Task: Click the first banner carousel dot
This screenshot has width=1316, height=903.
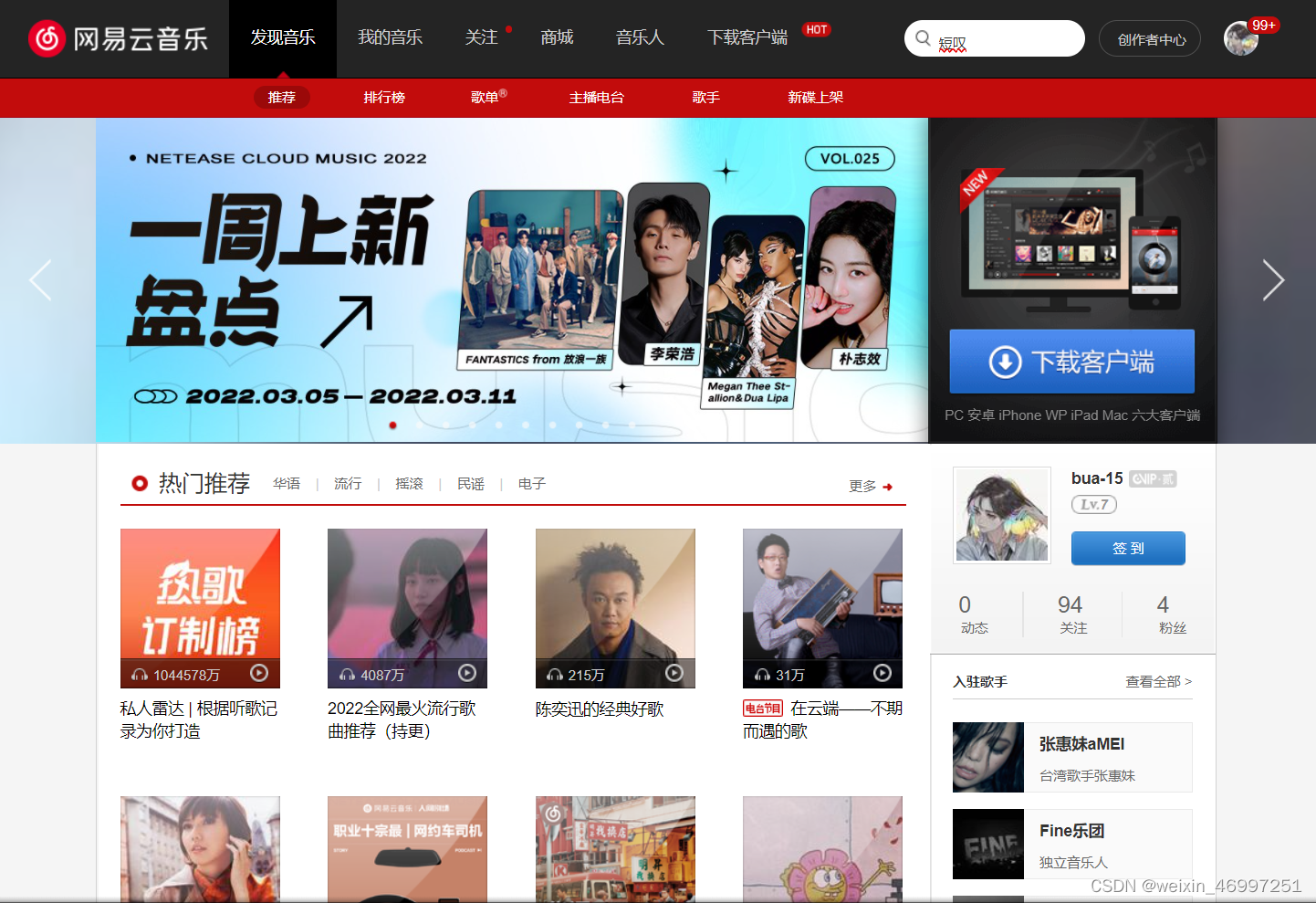Action: click(x=392, y=425)
